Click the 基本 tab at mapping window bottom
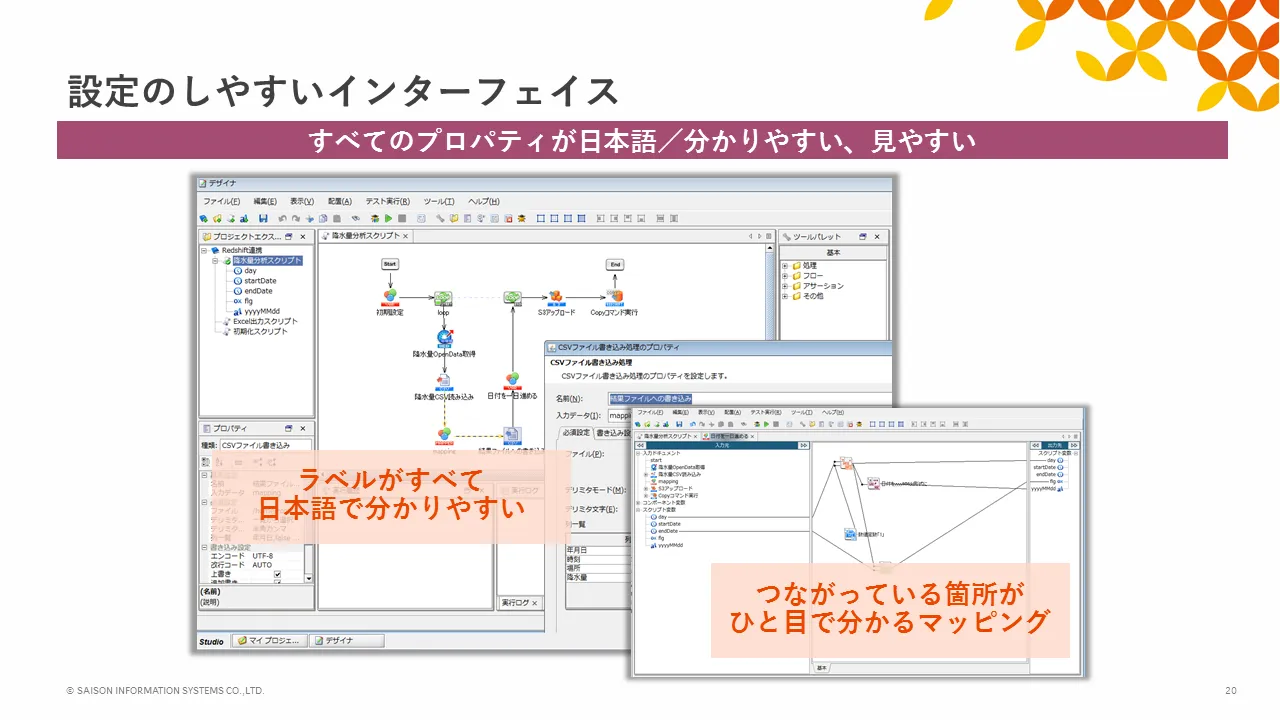The height and width of the screenshot is (720, 1280). coord(822,667)
